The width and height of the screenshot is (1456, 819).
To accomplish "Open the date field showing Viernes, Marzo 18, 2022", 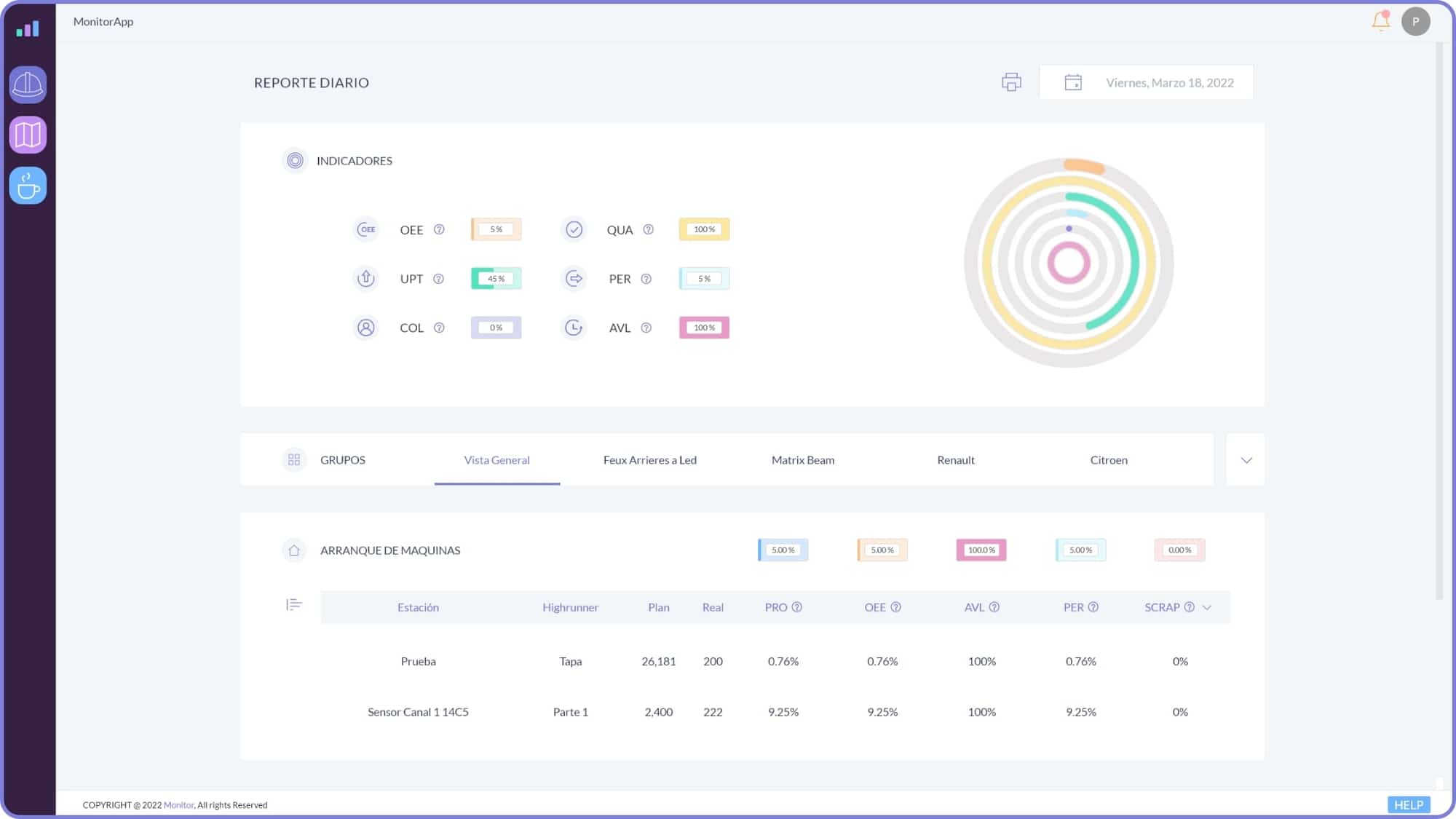I will tap(1168, 82).
